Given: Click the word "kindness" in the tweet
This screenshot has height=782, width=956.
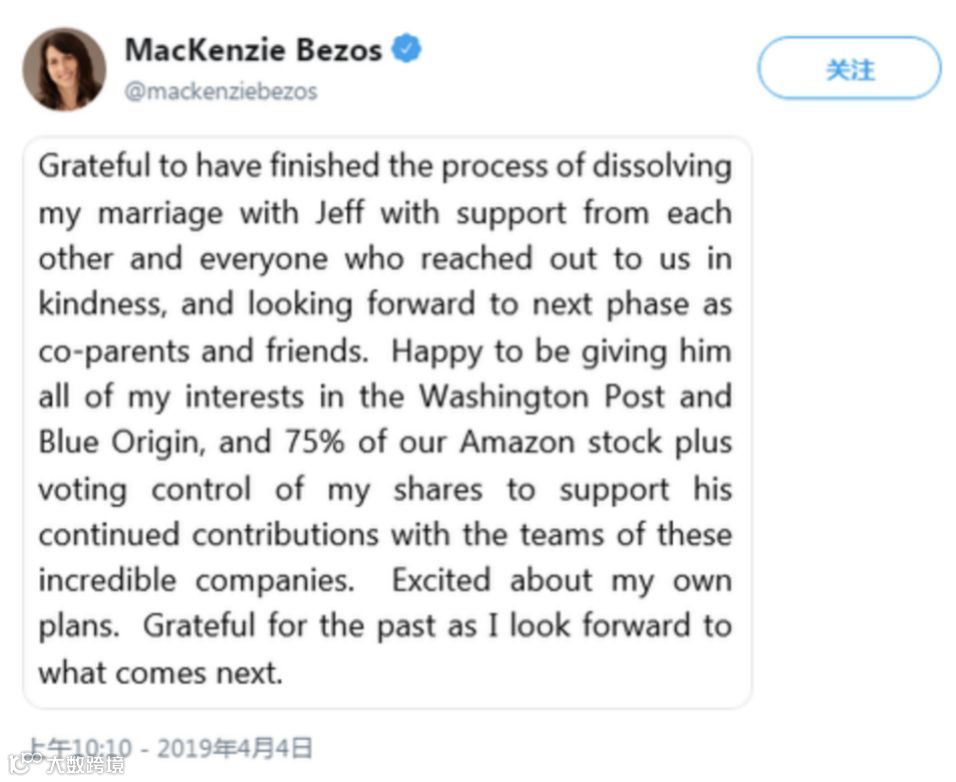Looking at the screenshot, I should tap(103, 305).
